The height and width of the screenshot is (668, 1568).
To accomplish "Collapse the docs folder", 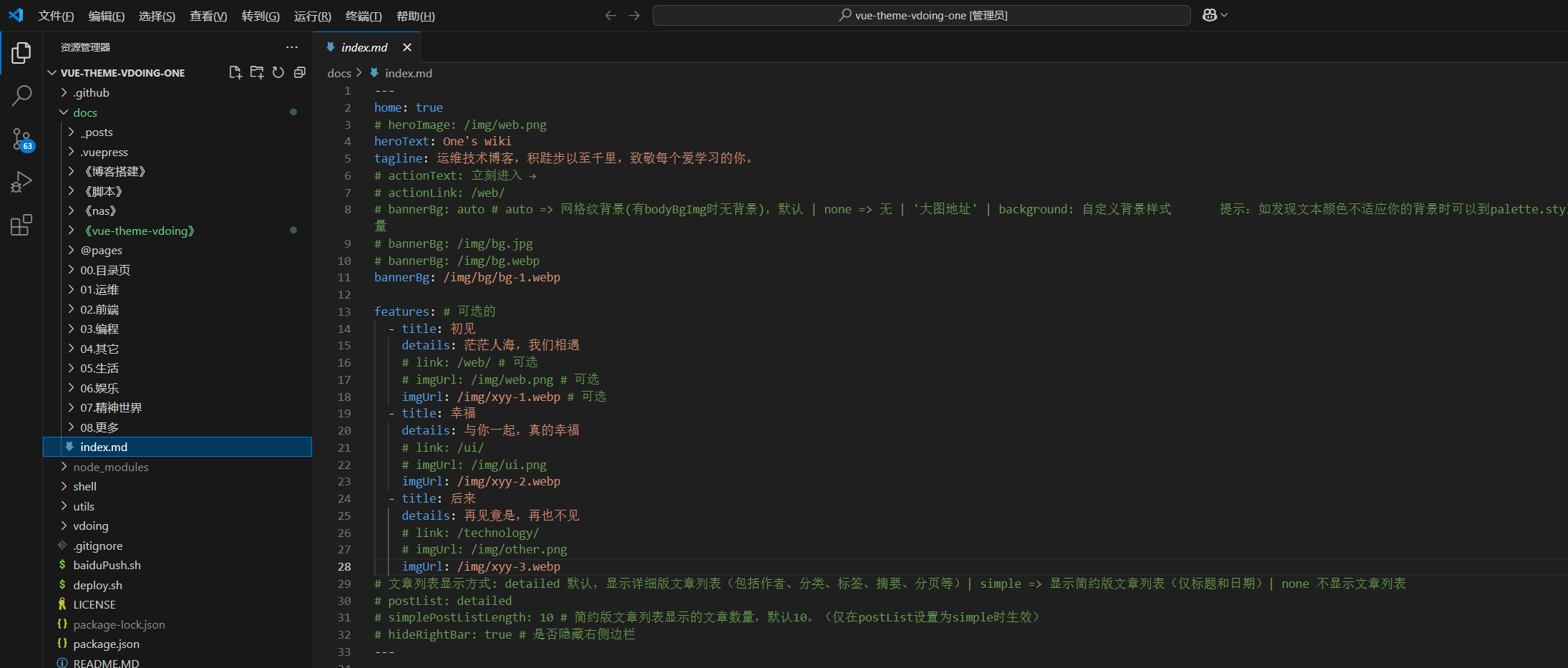I will (177, 112).
